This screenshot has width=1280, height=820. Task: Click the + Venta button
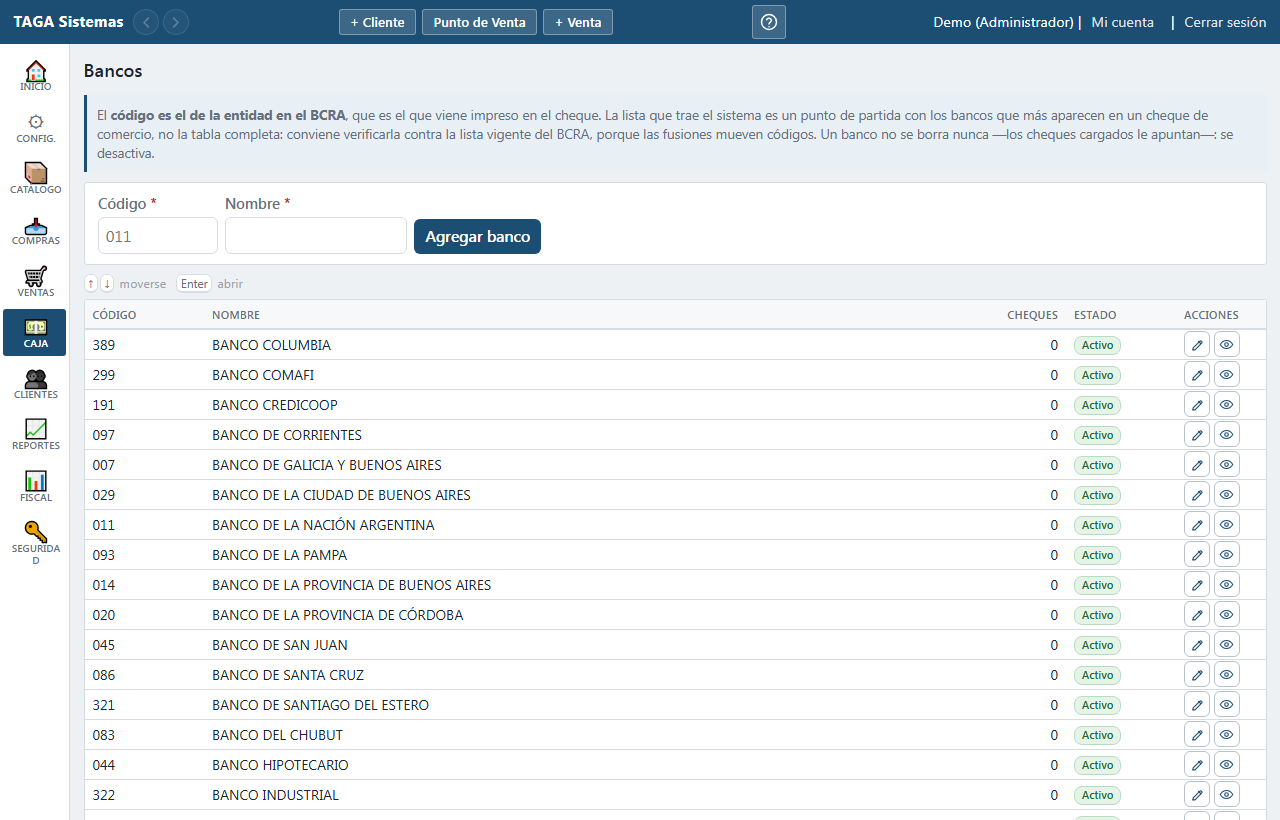pyautogui.click(x=578, y=22)
